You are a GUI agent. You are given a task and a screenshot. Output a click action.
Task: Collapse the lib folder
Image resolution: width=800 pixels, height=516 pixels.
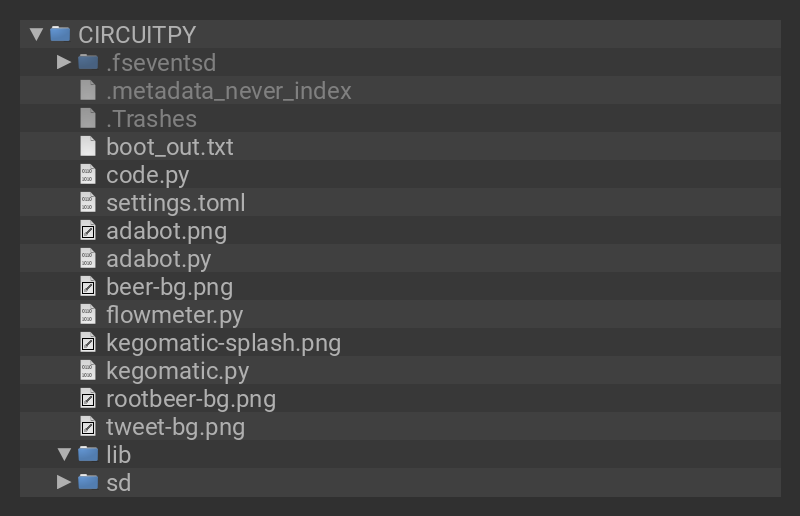(64, 455)
